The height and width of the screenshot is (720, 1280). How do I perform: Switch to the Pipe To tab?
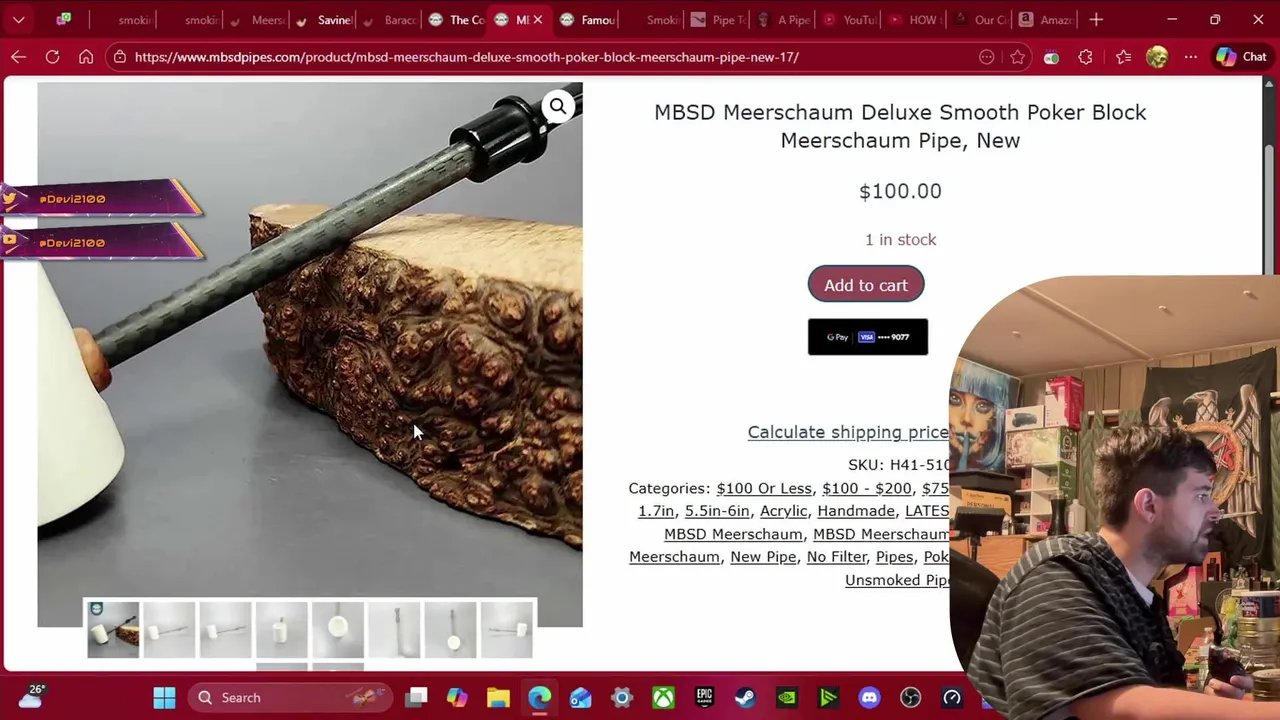point(718,20)
